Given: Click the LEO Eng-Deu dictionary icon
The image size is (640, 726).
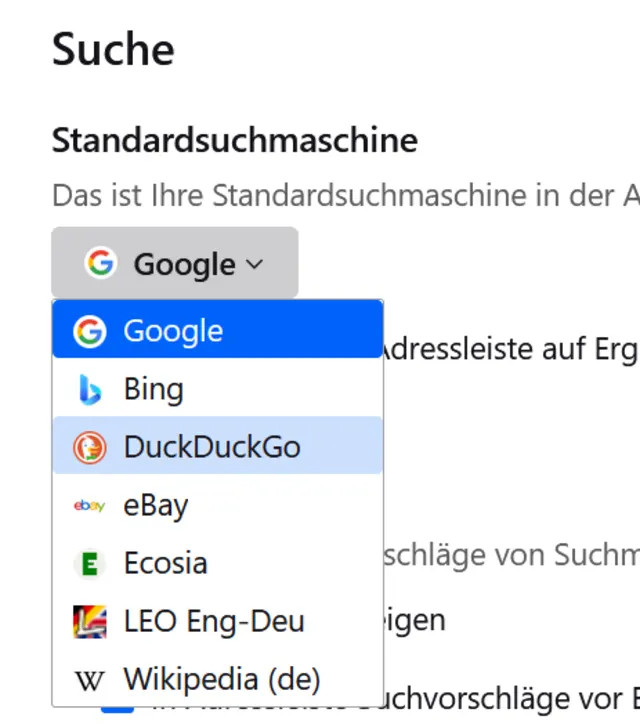Looking at the screenshot, I should click(x=89, y=622).
